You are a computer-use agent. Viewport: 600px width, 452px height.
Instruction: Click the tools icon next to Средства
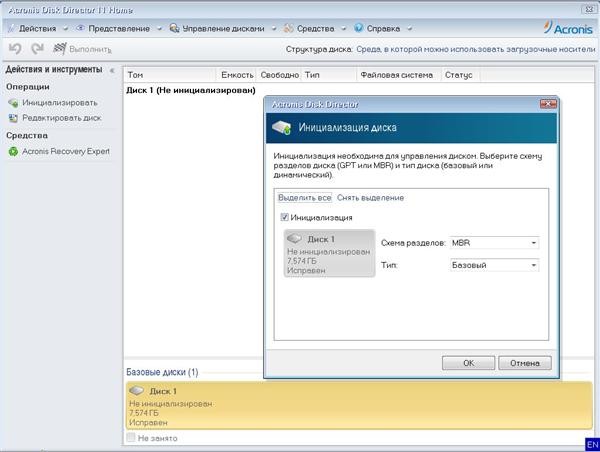[x=289, y=28]
